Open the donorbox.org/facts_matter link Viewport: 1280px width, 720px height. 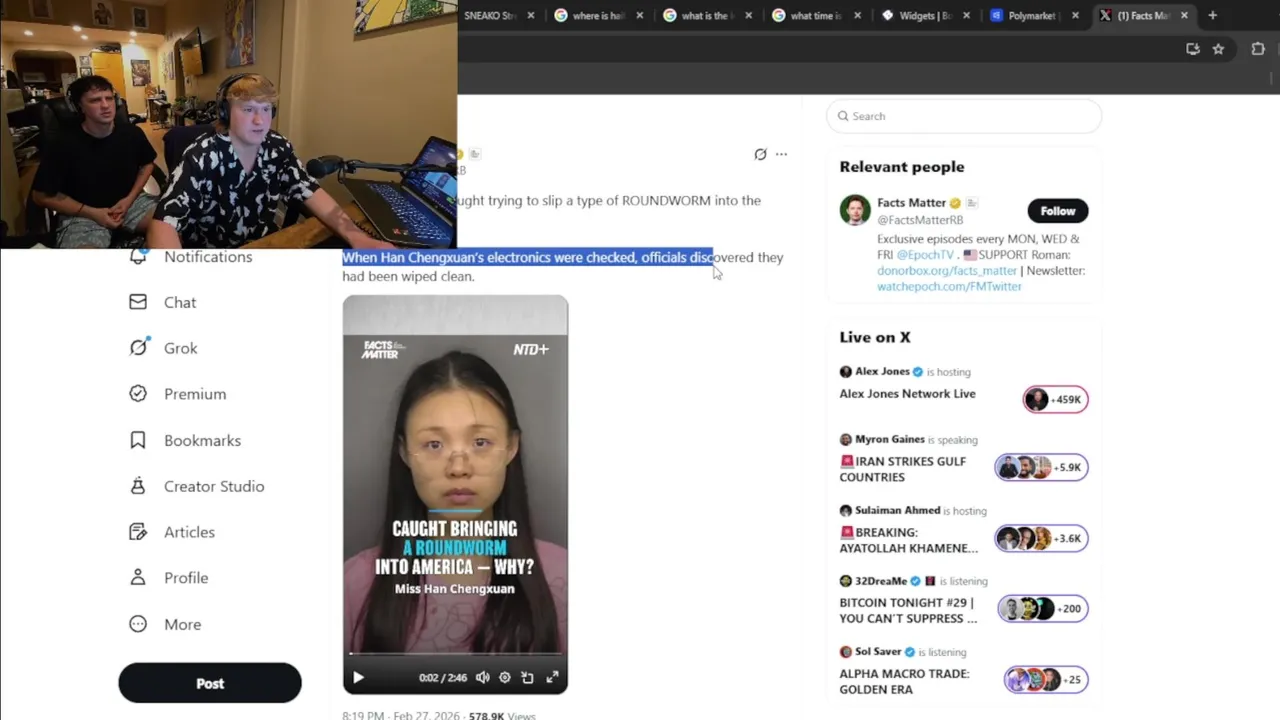[947, 270]
